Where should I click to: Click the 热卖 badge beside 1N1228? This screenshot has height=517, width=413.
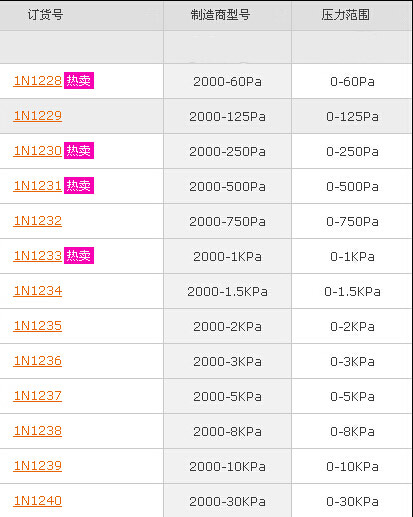pyautogui.click(x=79, y=80)
